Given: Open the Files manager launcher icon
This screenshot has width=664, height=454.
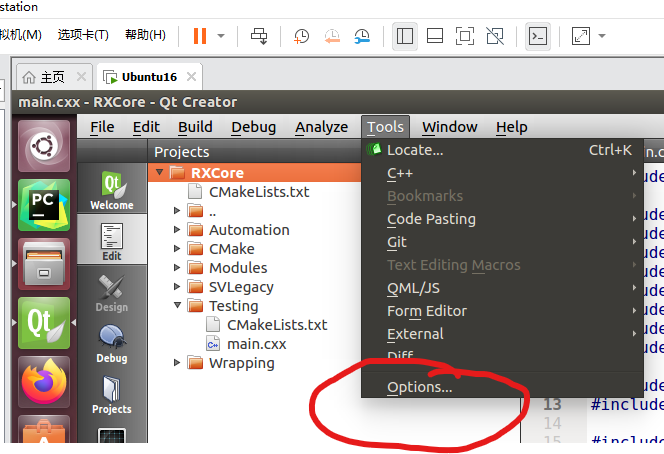Looking at the screenshot, I should [x=44, y=264].
